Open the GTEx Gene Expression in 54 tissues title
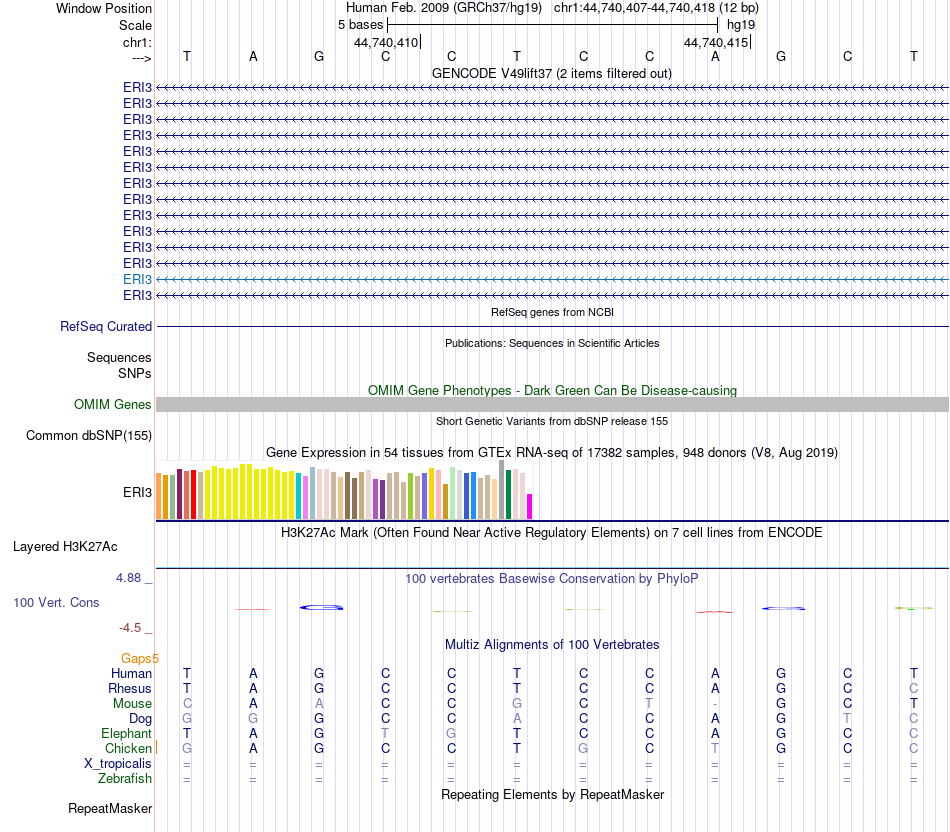The width and height of the screenshot is (950, 832). point(552,453)
